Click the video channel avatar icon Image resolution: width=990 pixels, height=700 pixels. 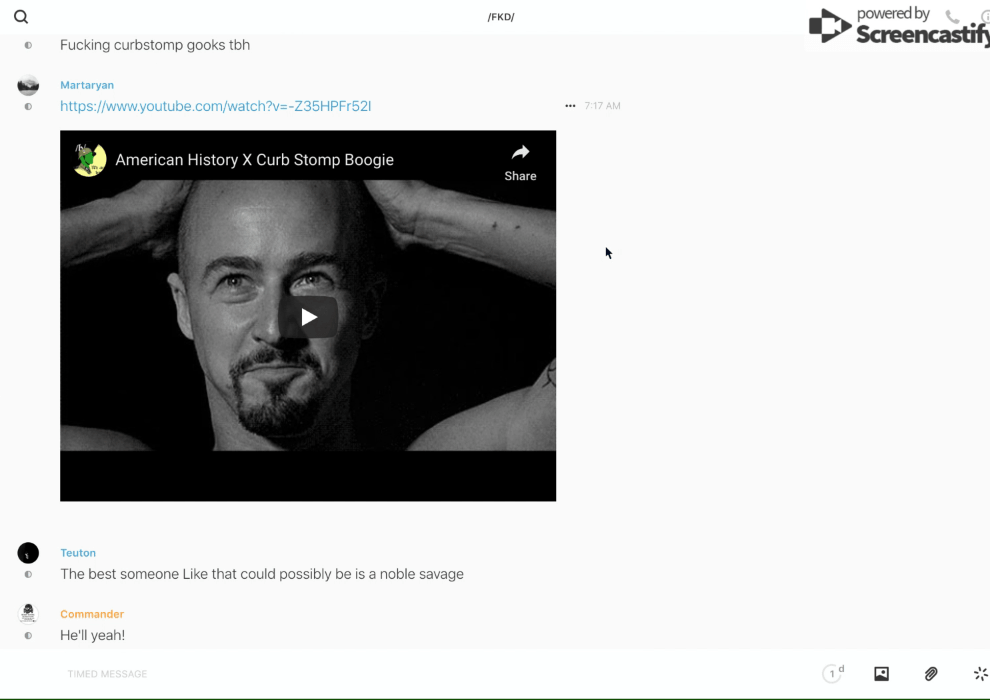[x=90, y=160]
